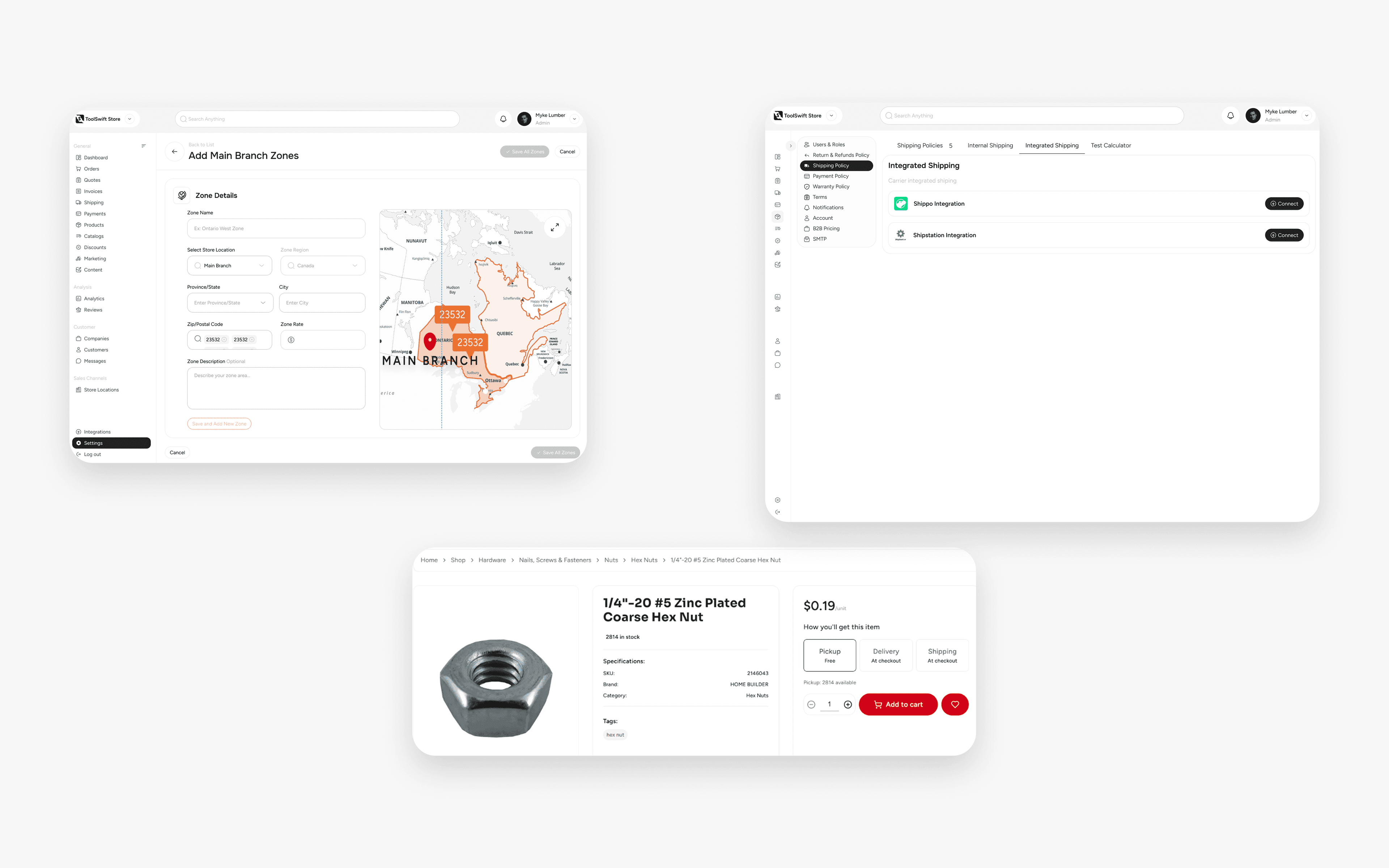Viewport: 1389px width, 868px height.
Task: Select Shipping At checkout option
Action: point(942,655)
